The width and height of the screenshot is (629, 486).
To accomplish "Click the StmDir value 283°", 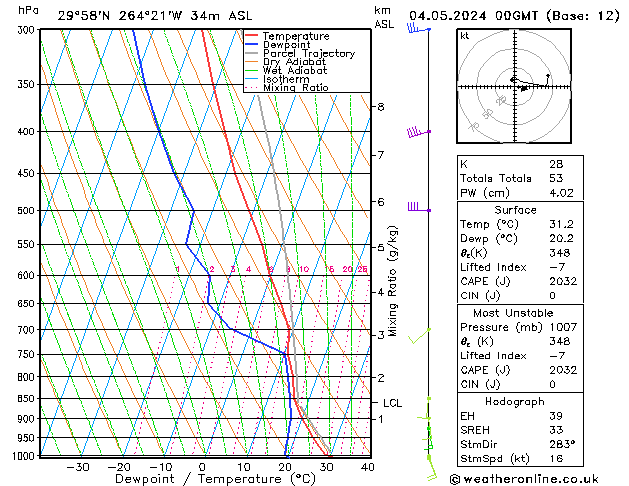I will click(562, 444).
